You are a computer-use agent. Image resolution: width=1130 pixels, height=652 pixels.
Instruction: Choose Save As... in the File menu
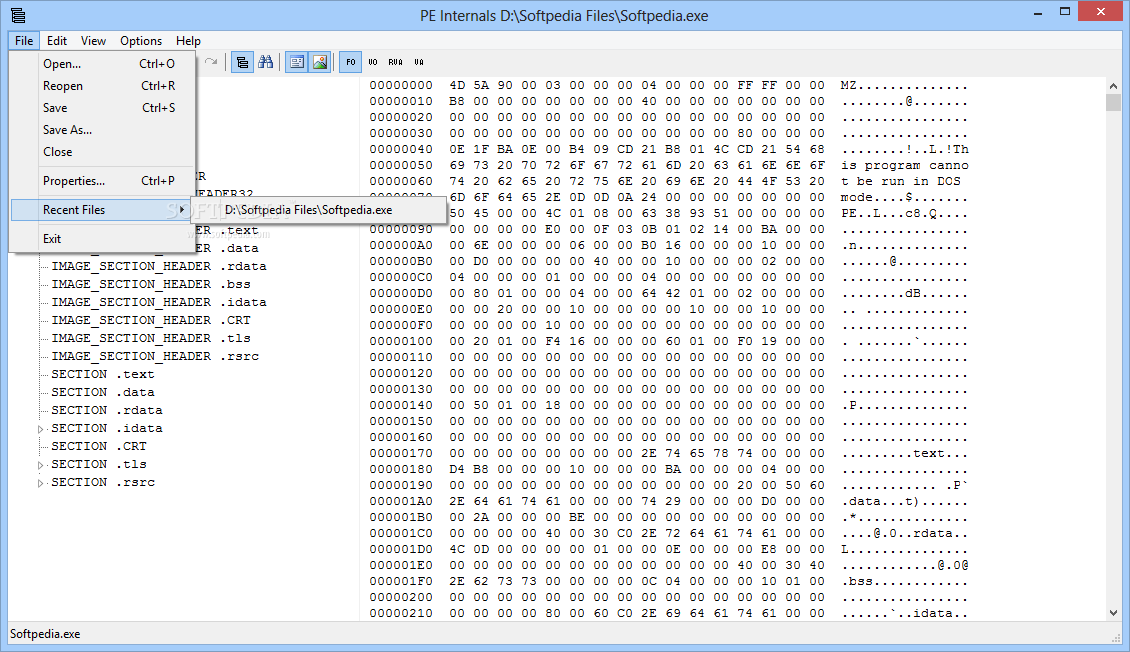pyautogui.click(x=102, y=130)
